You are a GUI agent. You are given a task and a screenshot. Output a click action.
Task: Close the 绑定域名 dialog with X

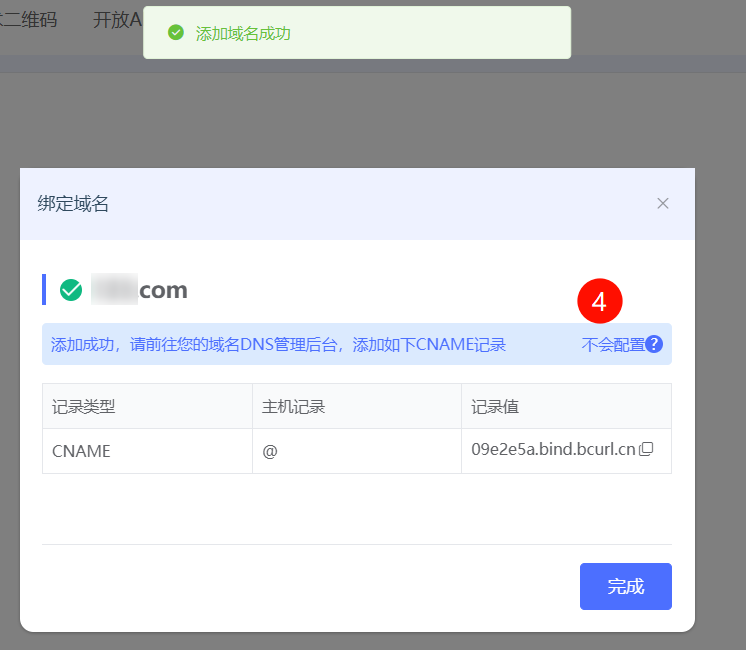[662, 203]
